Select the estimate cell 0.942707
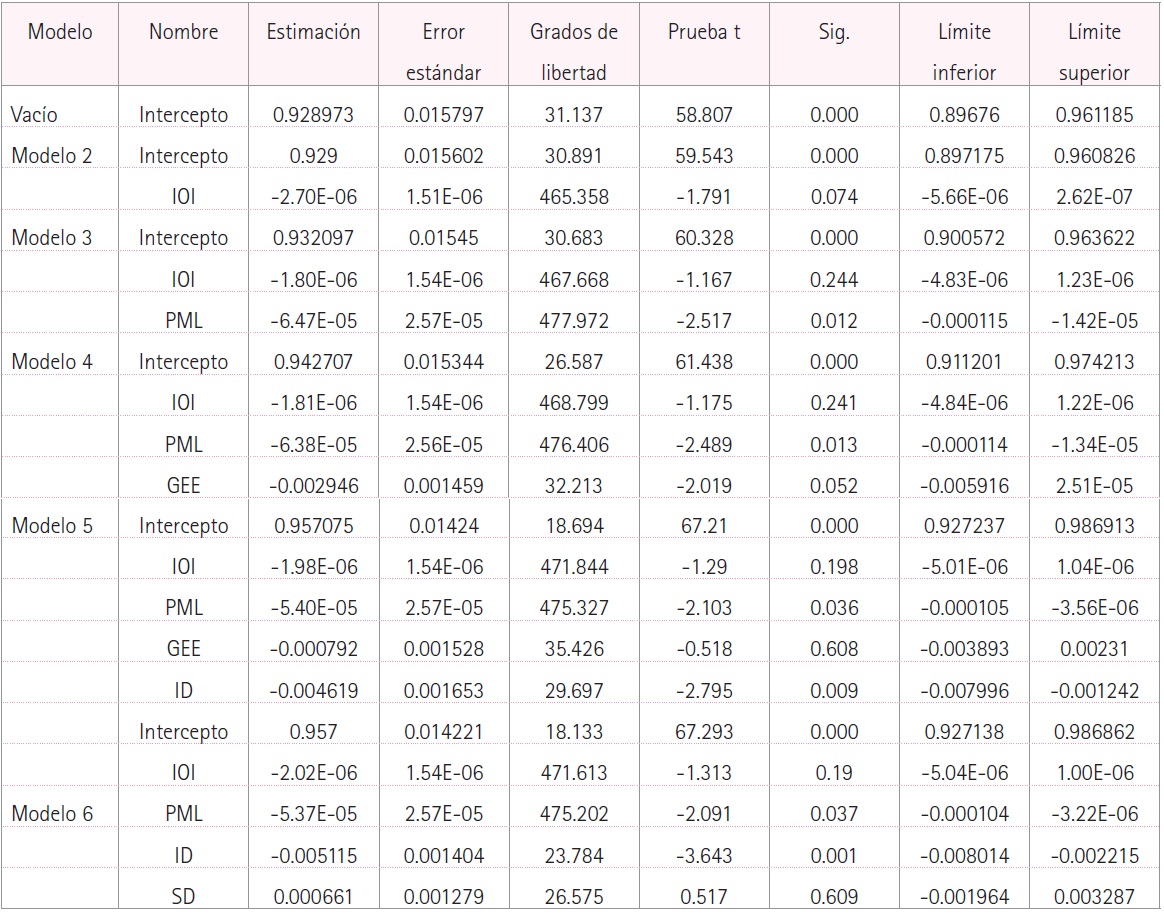The height and width of the screenshot is (914, 1164). tap(313, 362)
